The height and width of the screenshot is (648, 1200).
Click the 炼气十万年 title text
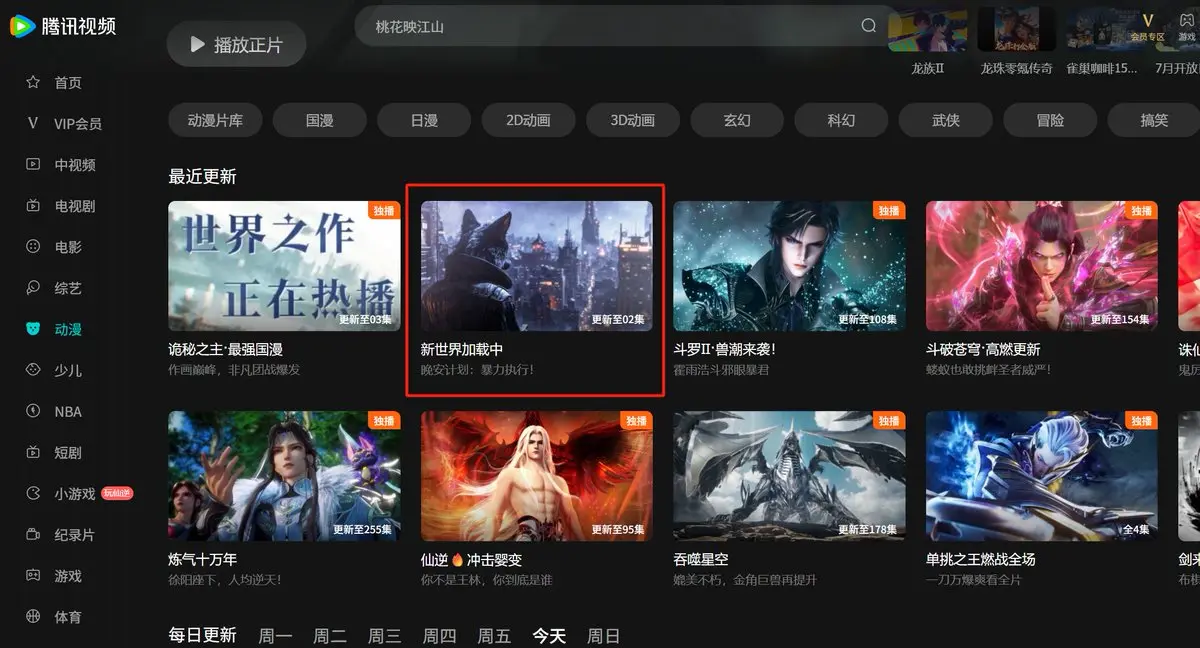(202, 559)
